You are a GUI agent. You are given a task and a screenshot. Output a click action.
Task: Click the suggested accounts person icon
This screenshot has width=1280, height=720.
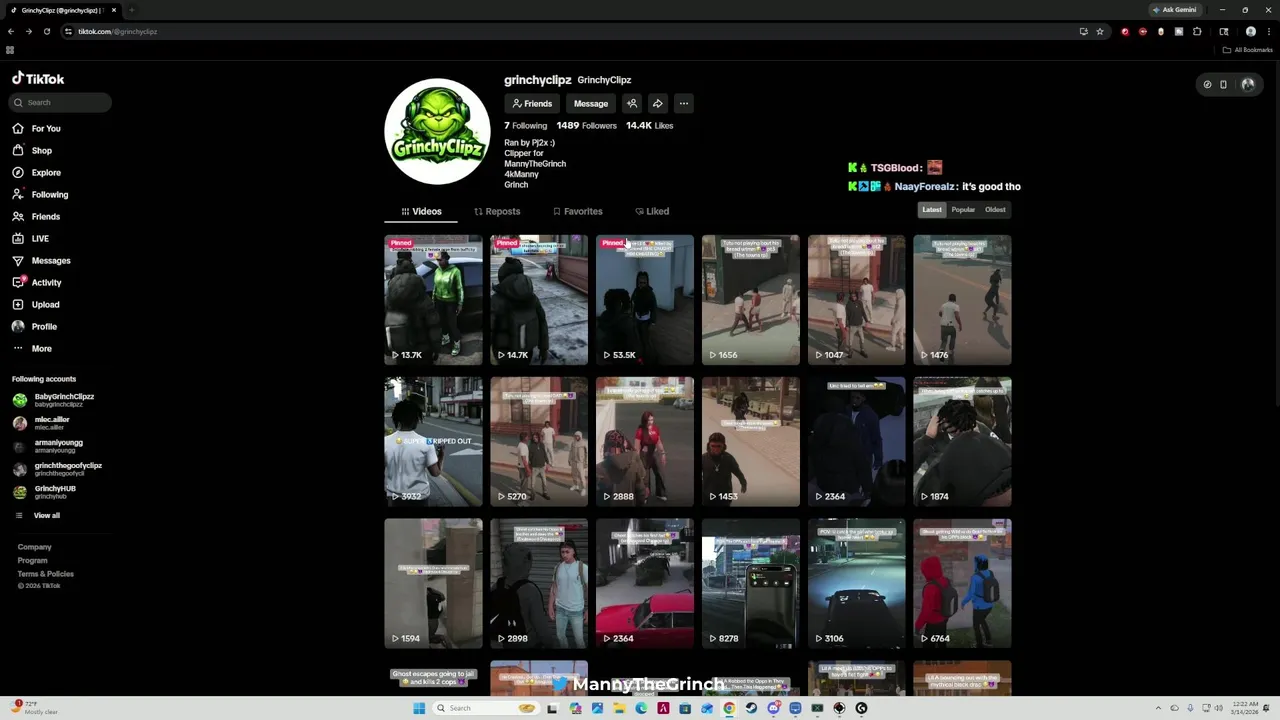point(632,103)
